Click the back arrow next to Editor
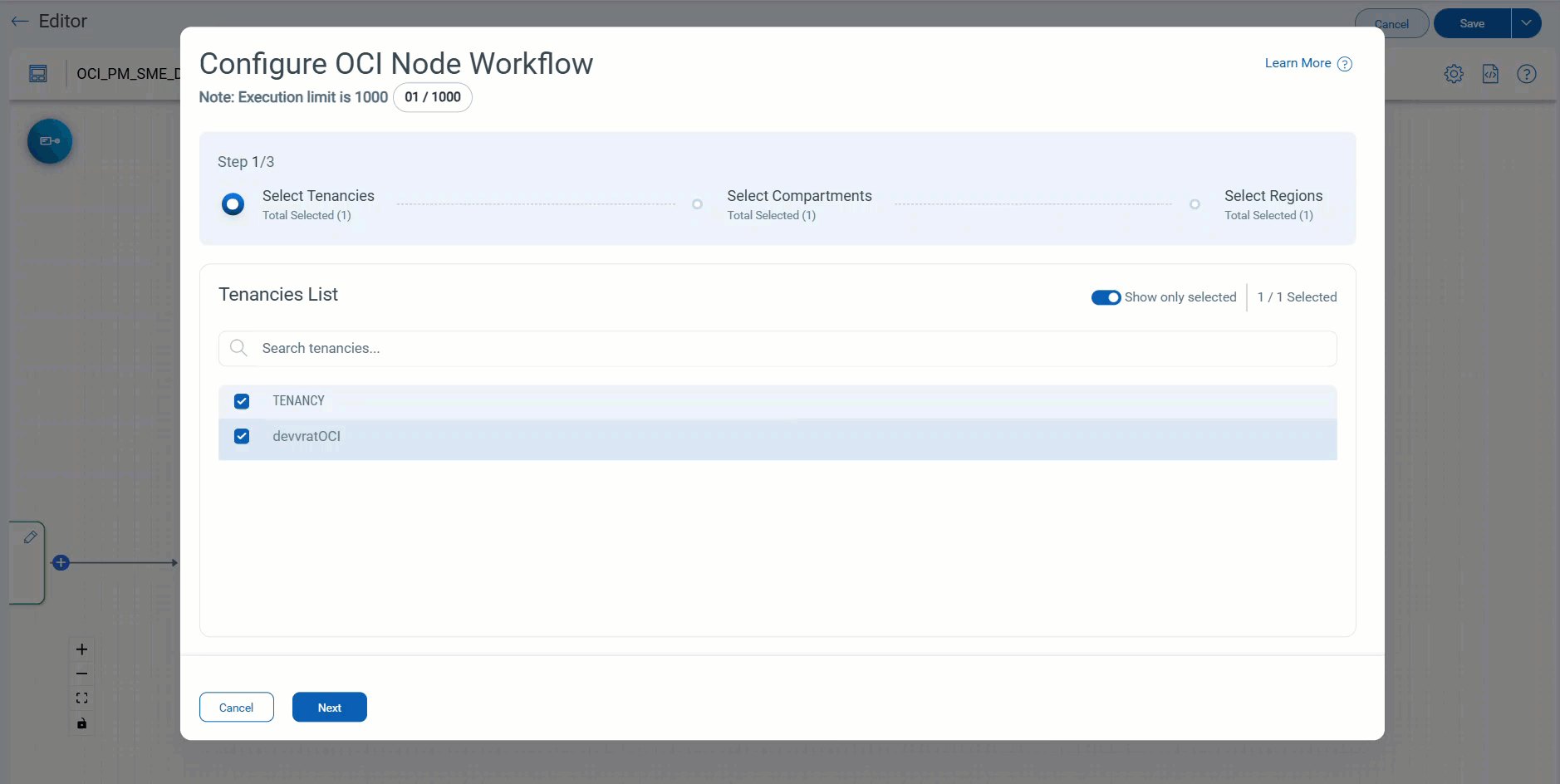 (20, 22)
